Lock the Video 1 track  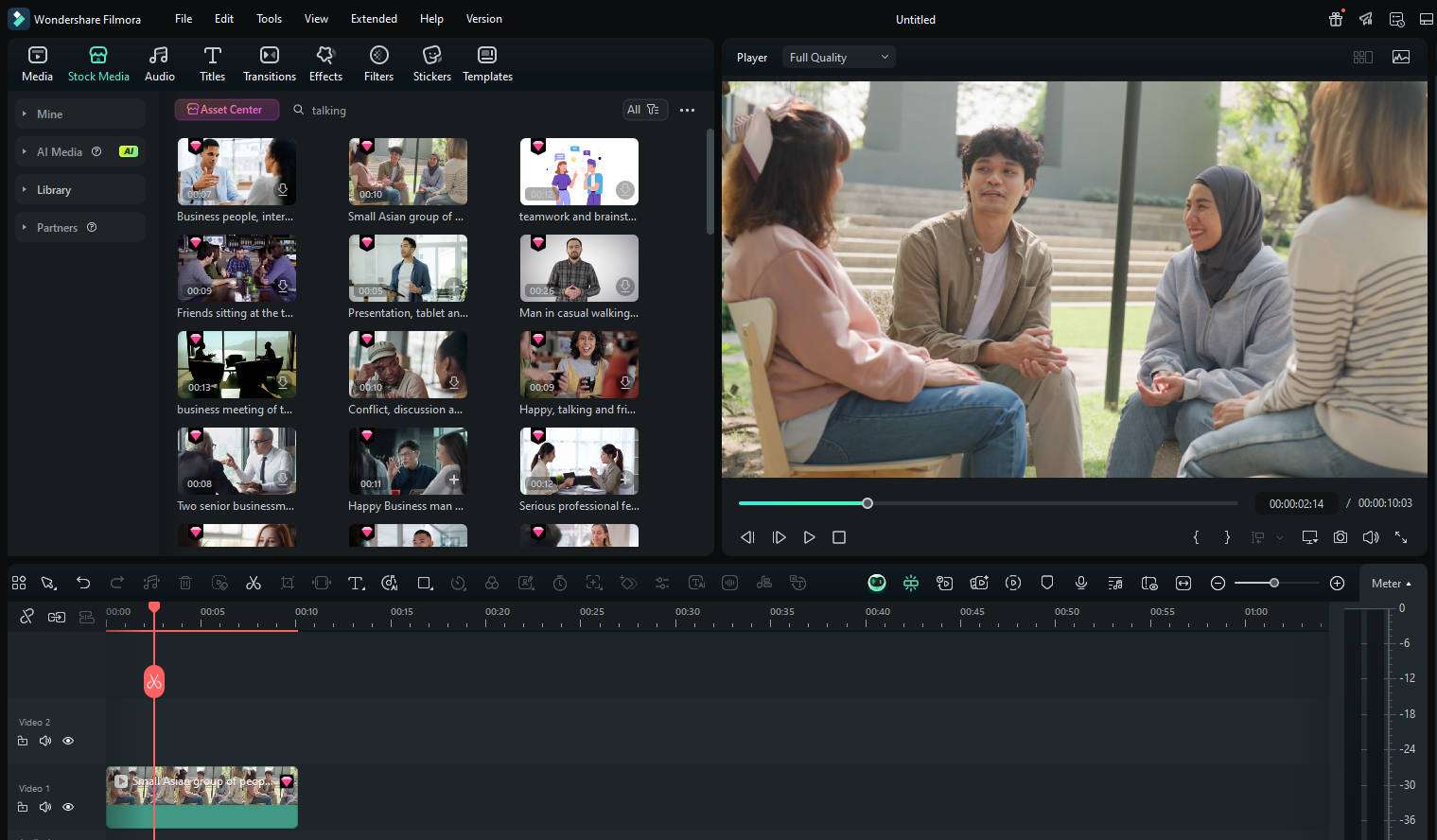pos(23,807)
